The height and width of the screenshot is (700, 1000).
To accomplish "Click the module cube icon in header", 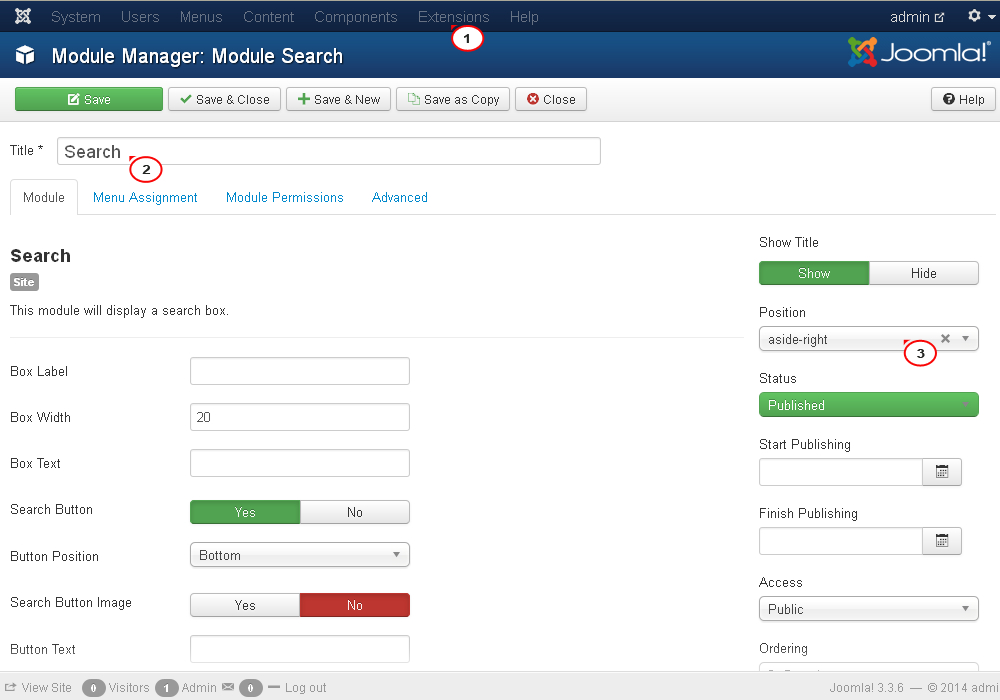I will [x=25, y=56].
